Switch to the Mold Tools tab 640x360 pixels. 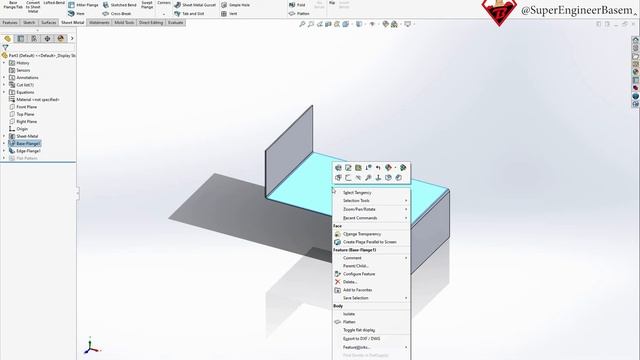tap(124, 22)
